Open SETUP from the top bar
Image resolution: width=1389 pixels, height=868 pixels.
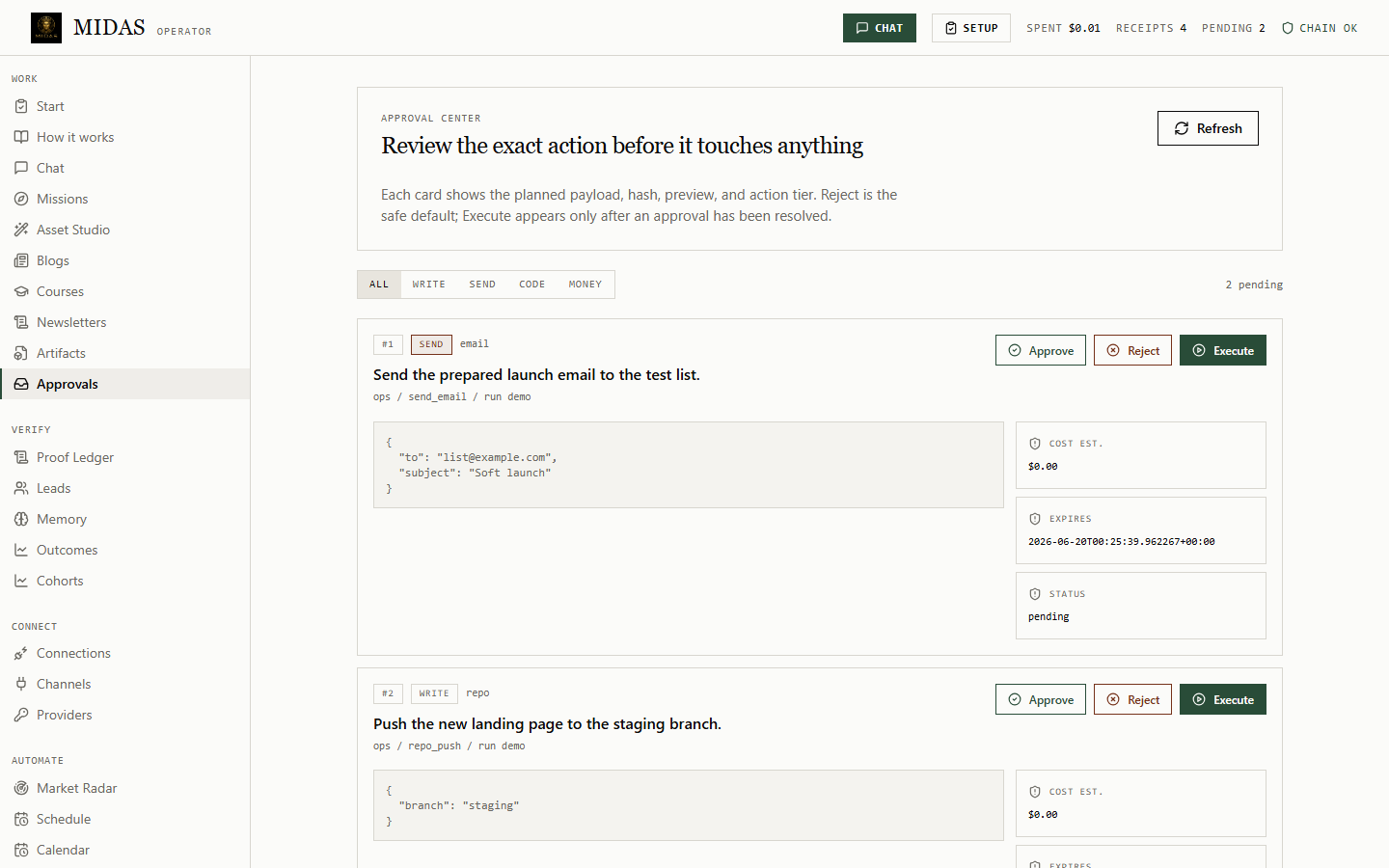click(971, 28)
